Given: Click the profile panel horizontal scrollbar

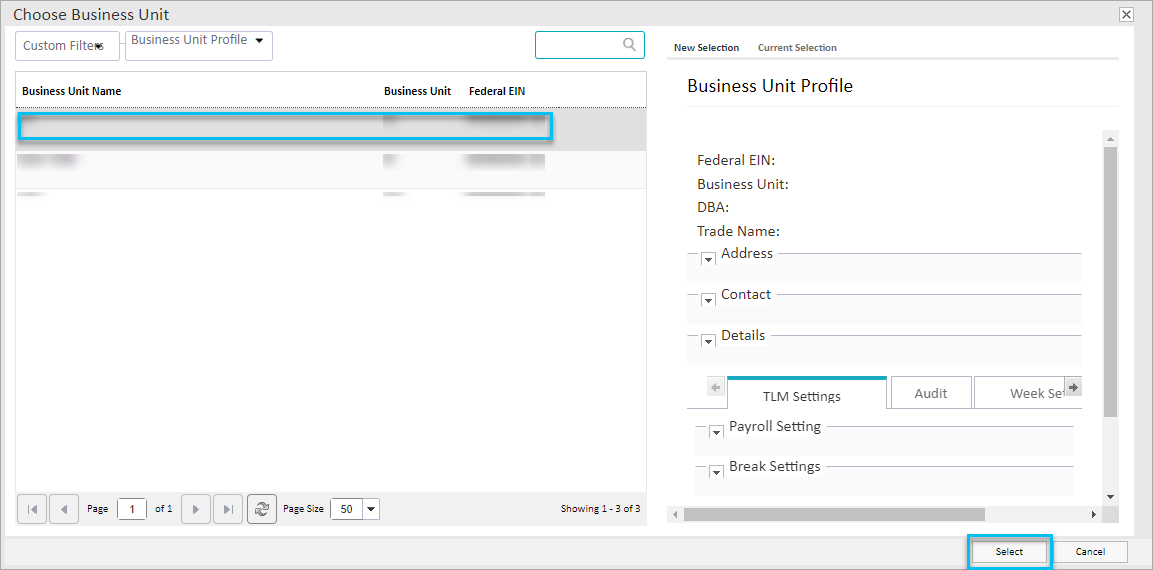Looking at the screenshot, I should 834,514.
